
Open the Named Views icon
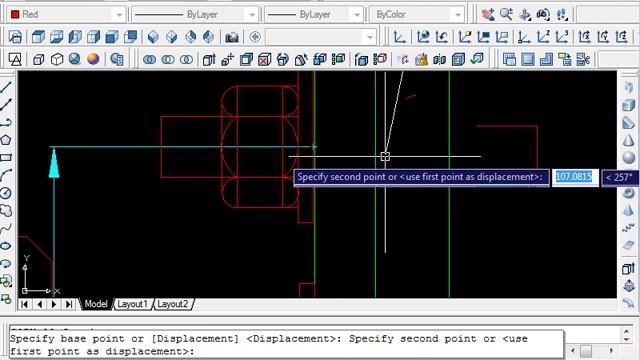(15, 37)
